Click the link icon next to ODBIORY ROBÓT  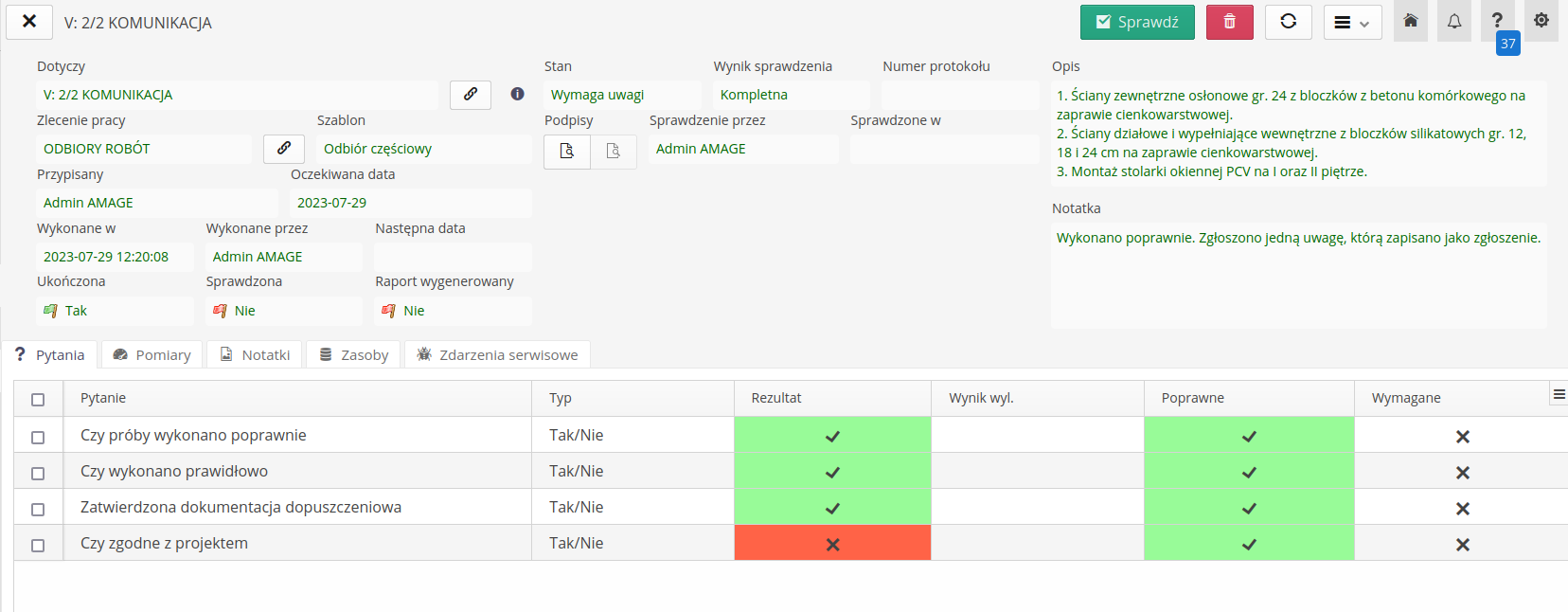(283, 149)
